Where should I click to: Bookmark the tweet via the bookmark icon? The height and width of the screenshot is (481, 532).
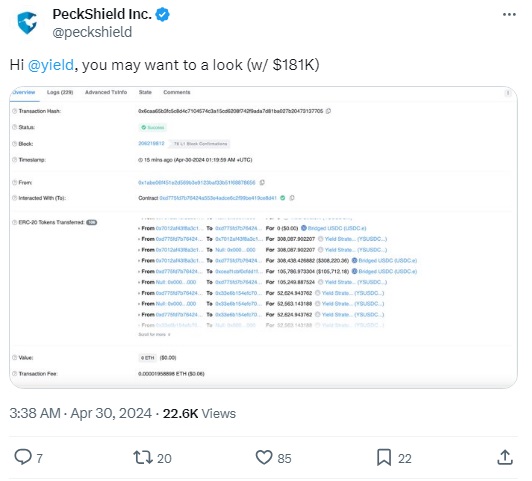point(384,457)
